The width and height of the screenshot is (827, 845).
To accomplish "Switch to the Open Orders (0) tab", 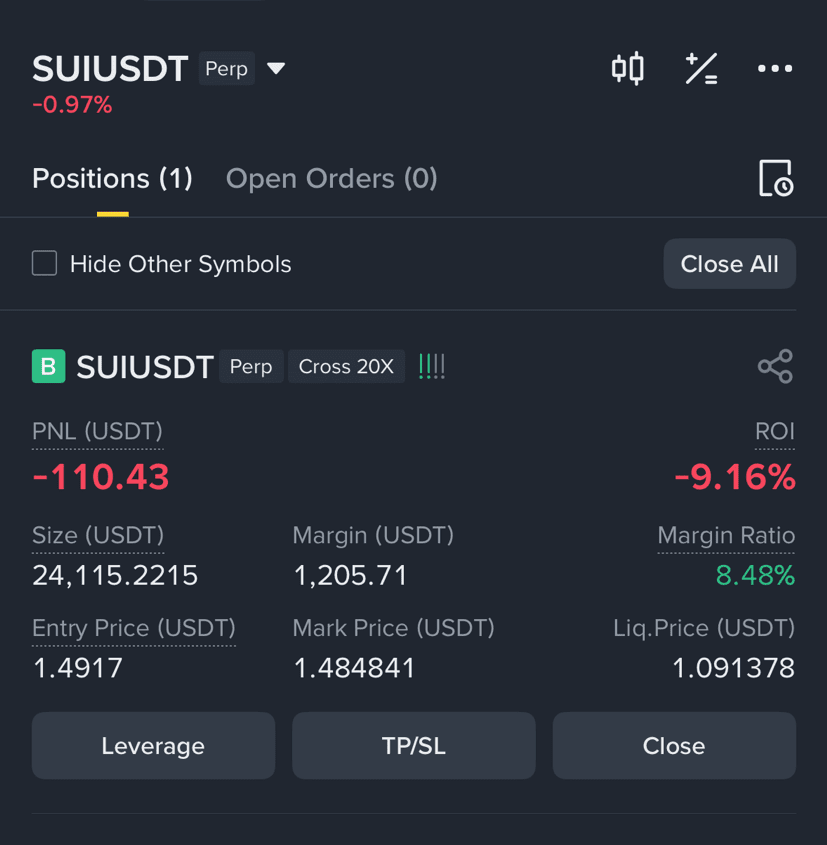I will point(331,178).
